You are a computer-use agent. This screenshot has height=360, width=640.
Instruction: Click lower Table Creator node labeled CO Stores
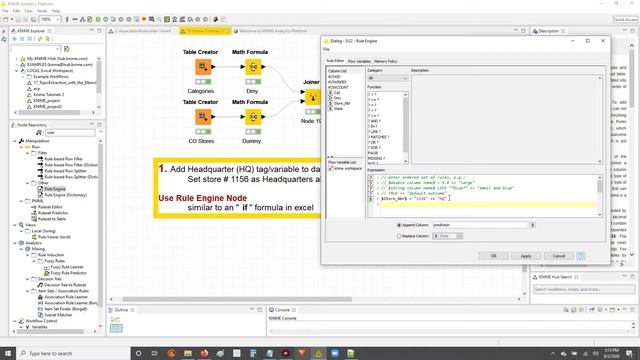[203, 117]
